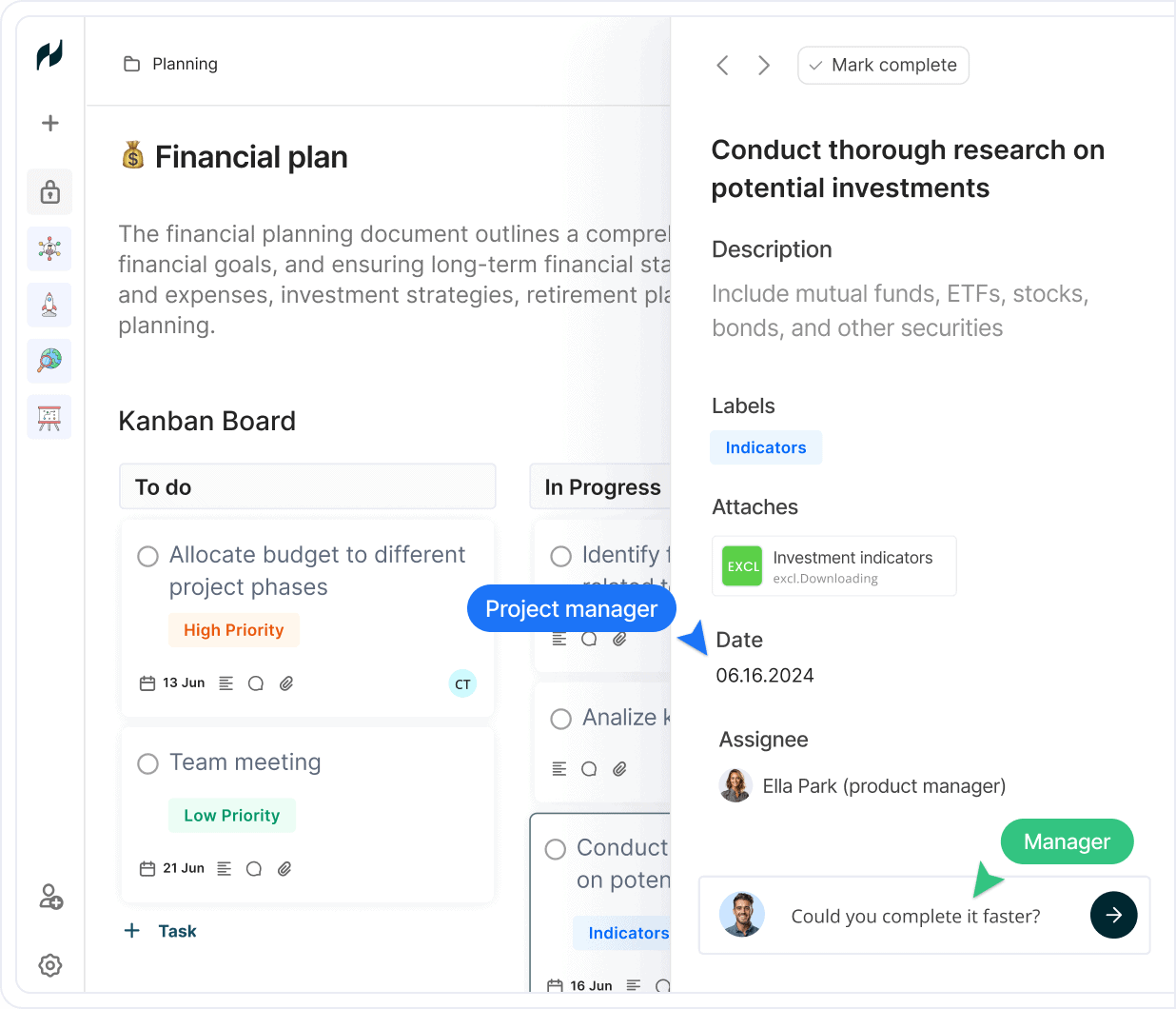
Task: Go to previous task with left chevron
Action: pos(723,65)
